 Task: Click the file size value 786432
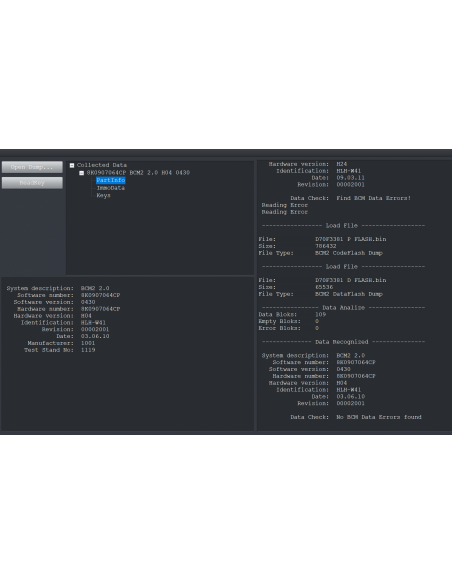[x=325, y=246]
